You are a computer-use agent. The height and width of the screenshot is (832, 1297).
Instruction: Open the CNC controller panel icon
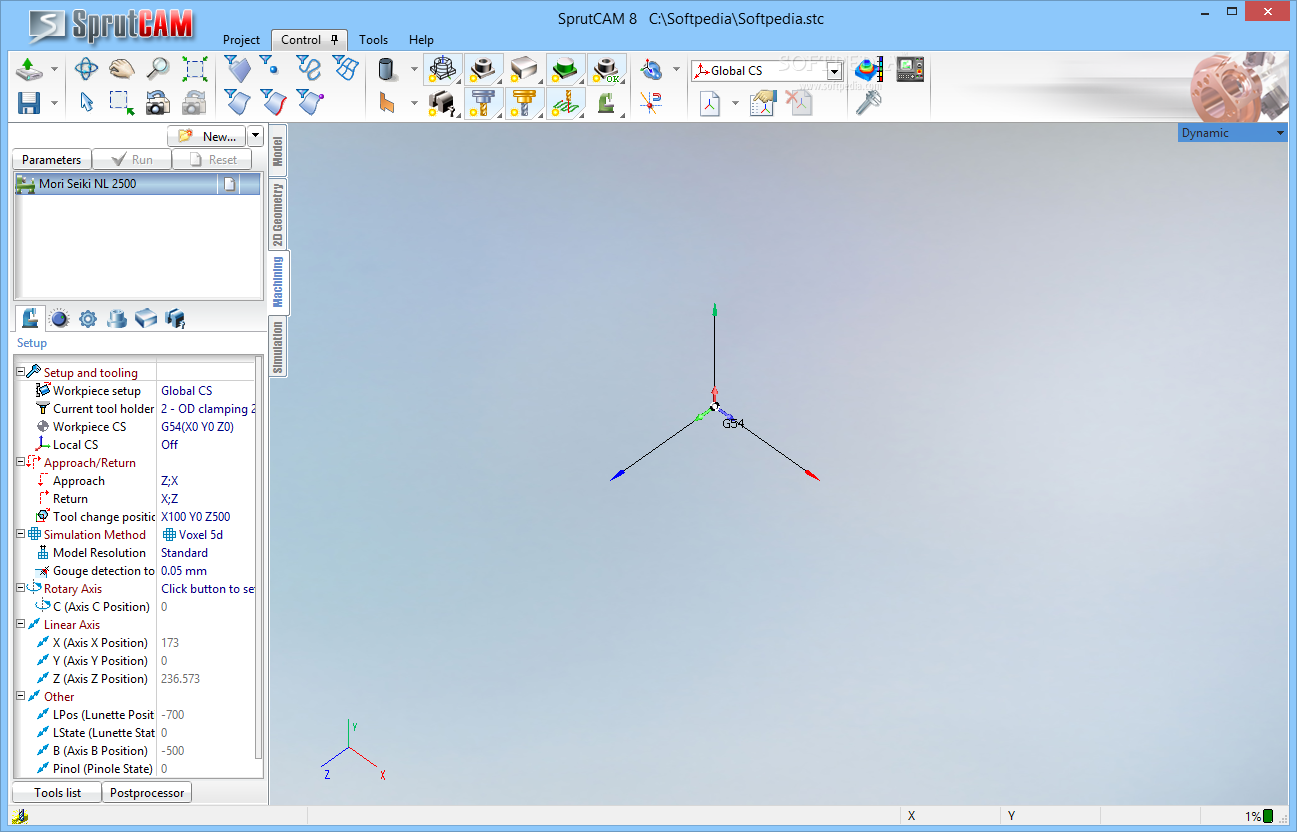(x=910, y=69)
